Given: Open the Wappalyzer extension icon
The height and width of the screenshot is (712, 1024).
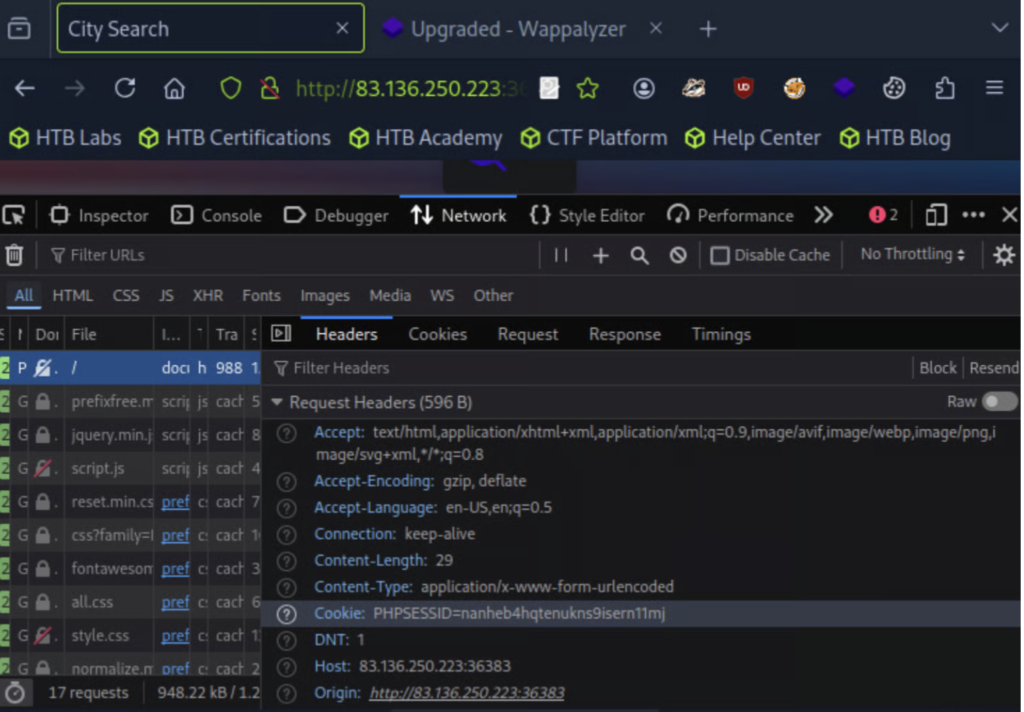Looking at the screenshot, I should [843, 88].
